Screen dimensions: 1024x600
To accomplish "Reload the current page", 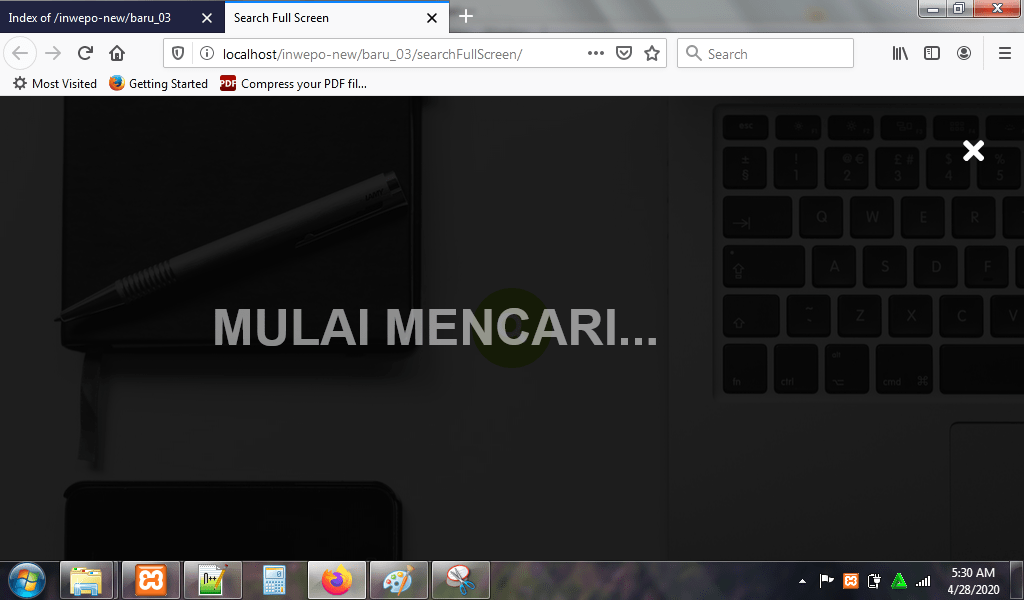I will pyautogui.click(x=85, y=54).
